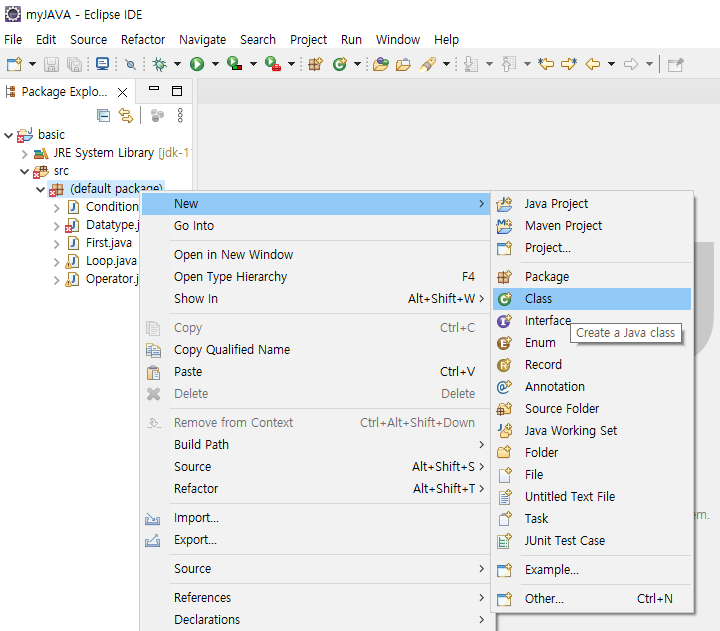Expand the First.java tree node

point(56,244)
